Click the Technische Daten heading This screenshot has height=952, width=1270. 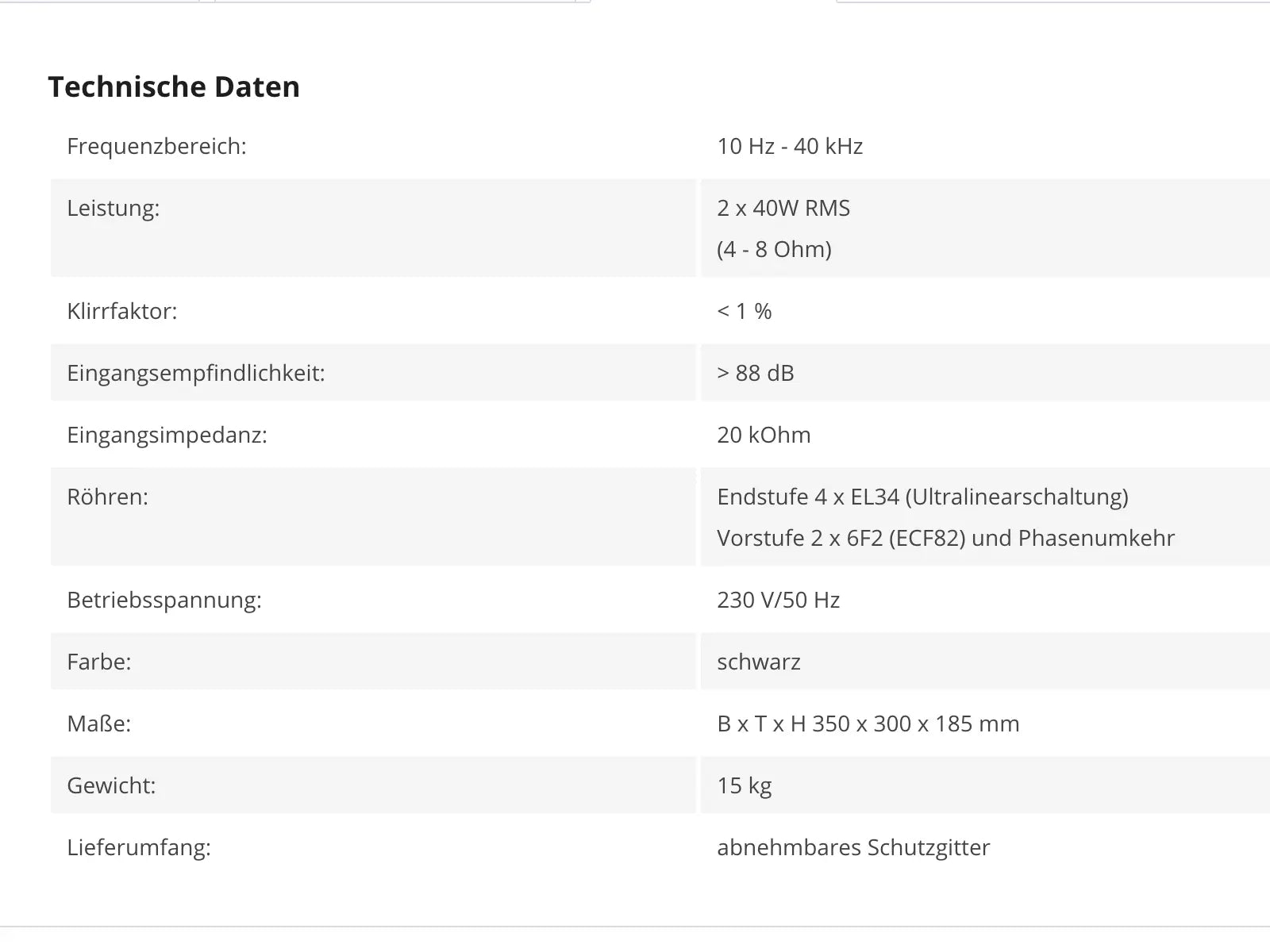point(174,87)
